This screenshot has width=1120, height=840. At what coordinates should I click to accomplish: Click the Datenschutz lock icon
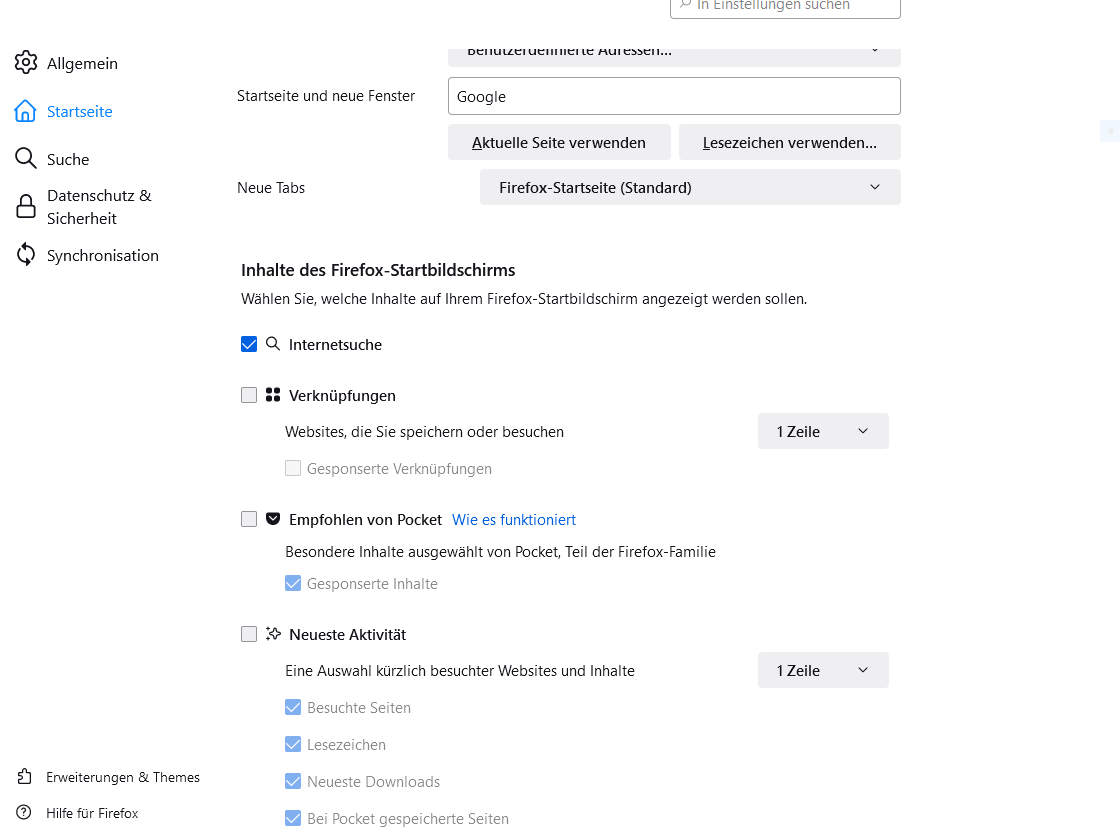pos(26,207)
